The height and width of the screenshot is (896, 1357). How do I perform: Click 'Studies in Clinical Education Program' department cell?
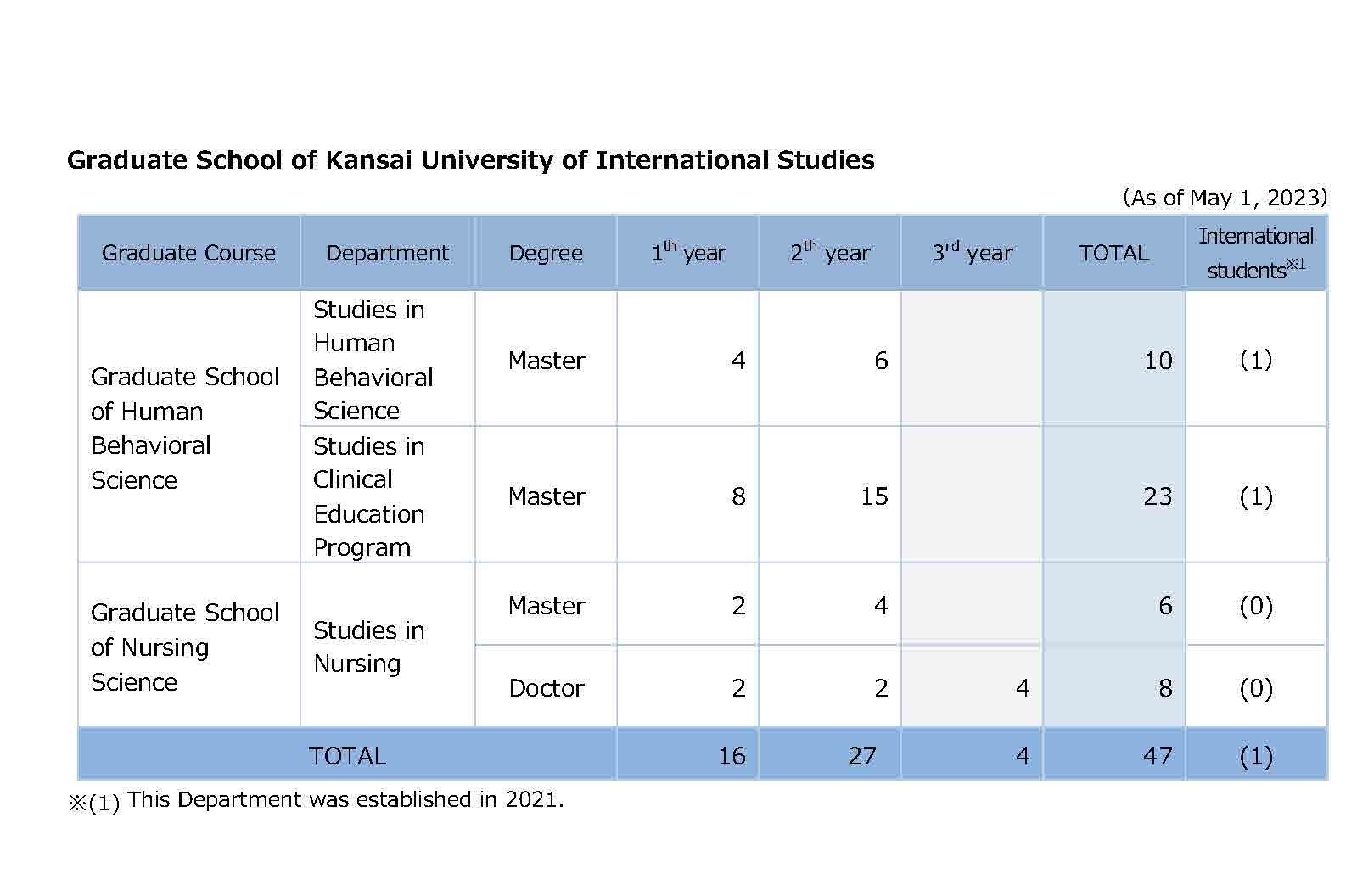pyautogui.click(x=387, y=495)
